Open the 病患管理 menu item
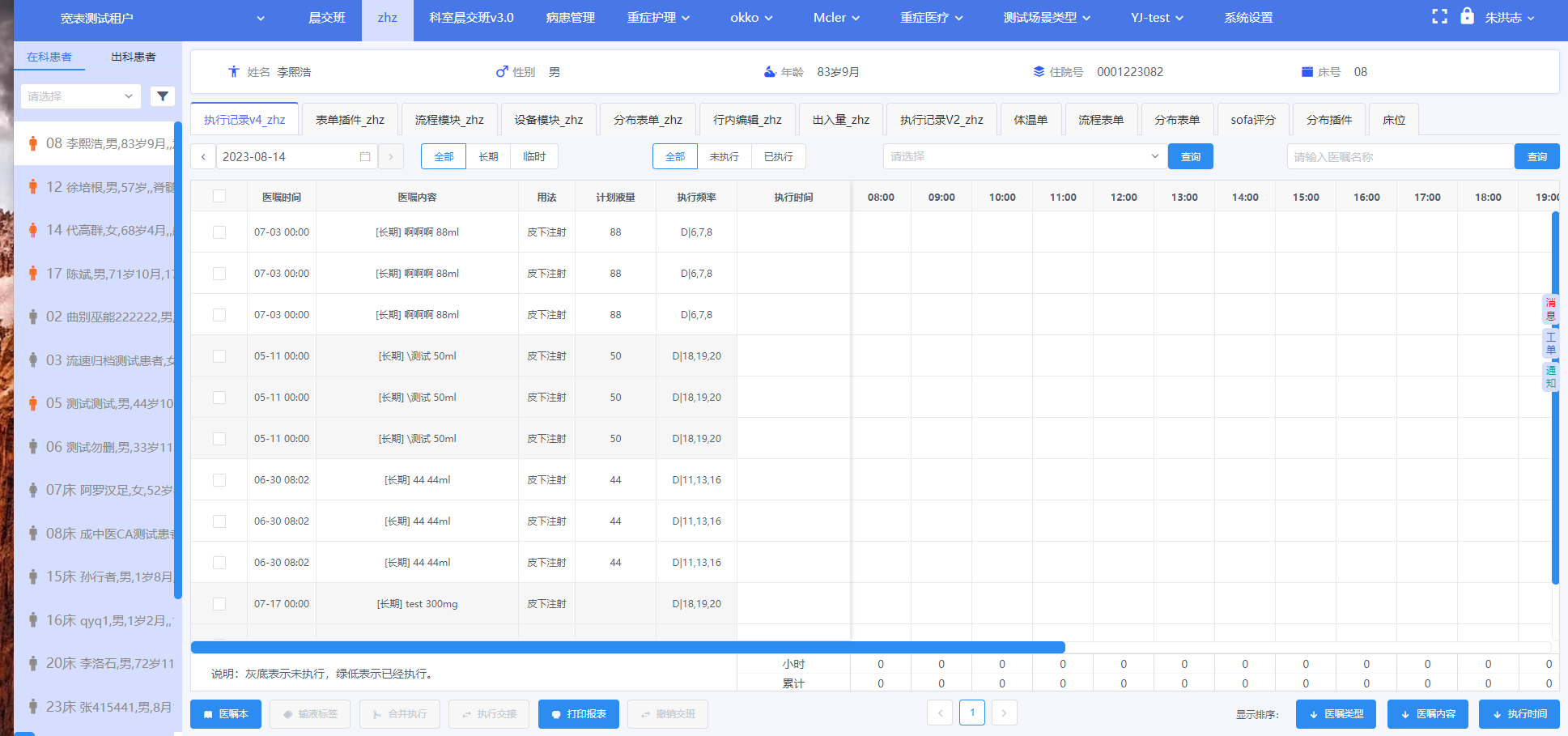The width and height of the screenshot is (1568, 736). point(571,18)
